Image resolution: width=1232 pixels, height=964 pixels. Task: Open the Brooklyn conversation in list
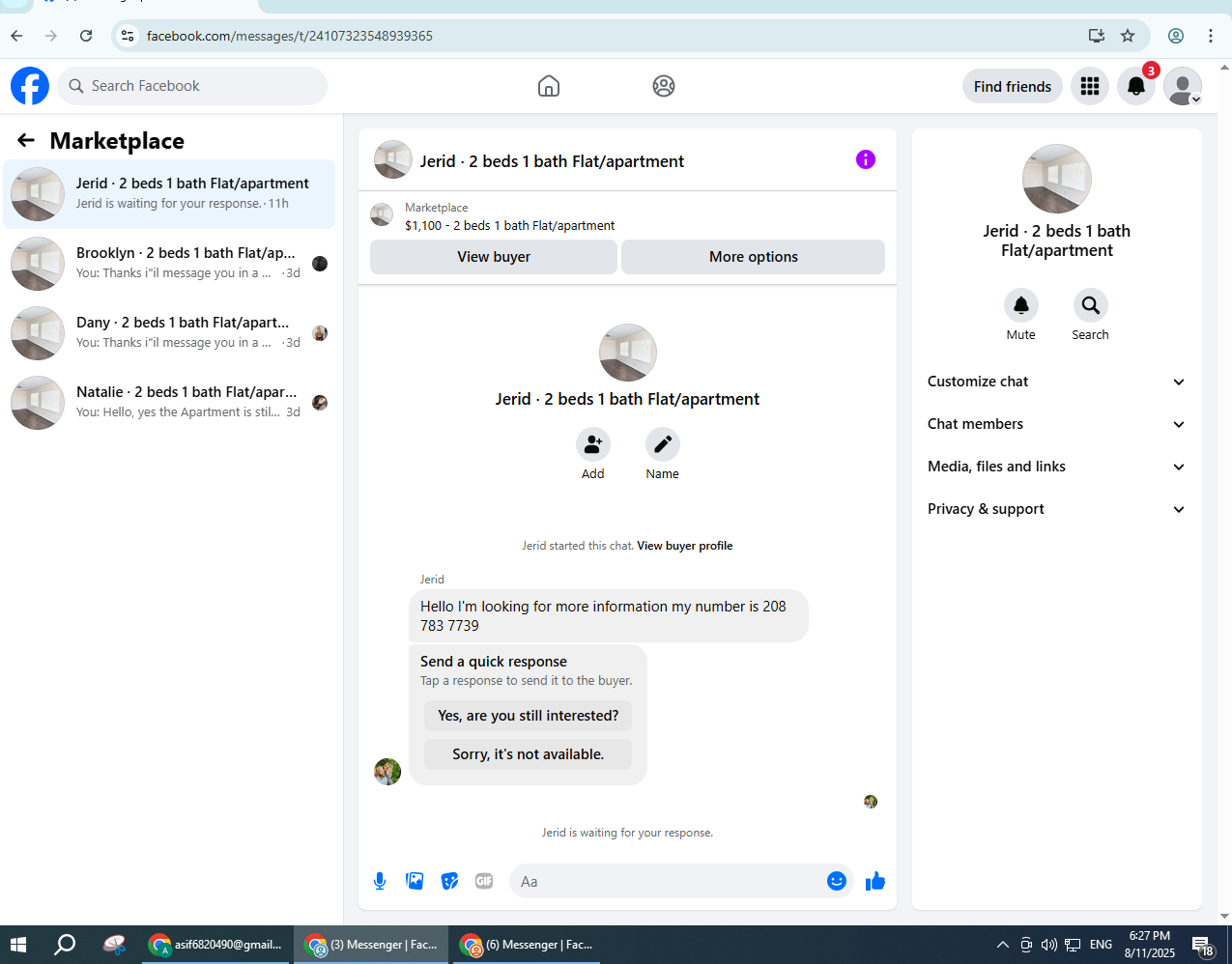pyautogui.click(x=169, y=264)
